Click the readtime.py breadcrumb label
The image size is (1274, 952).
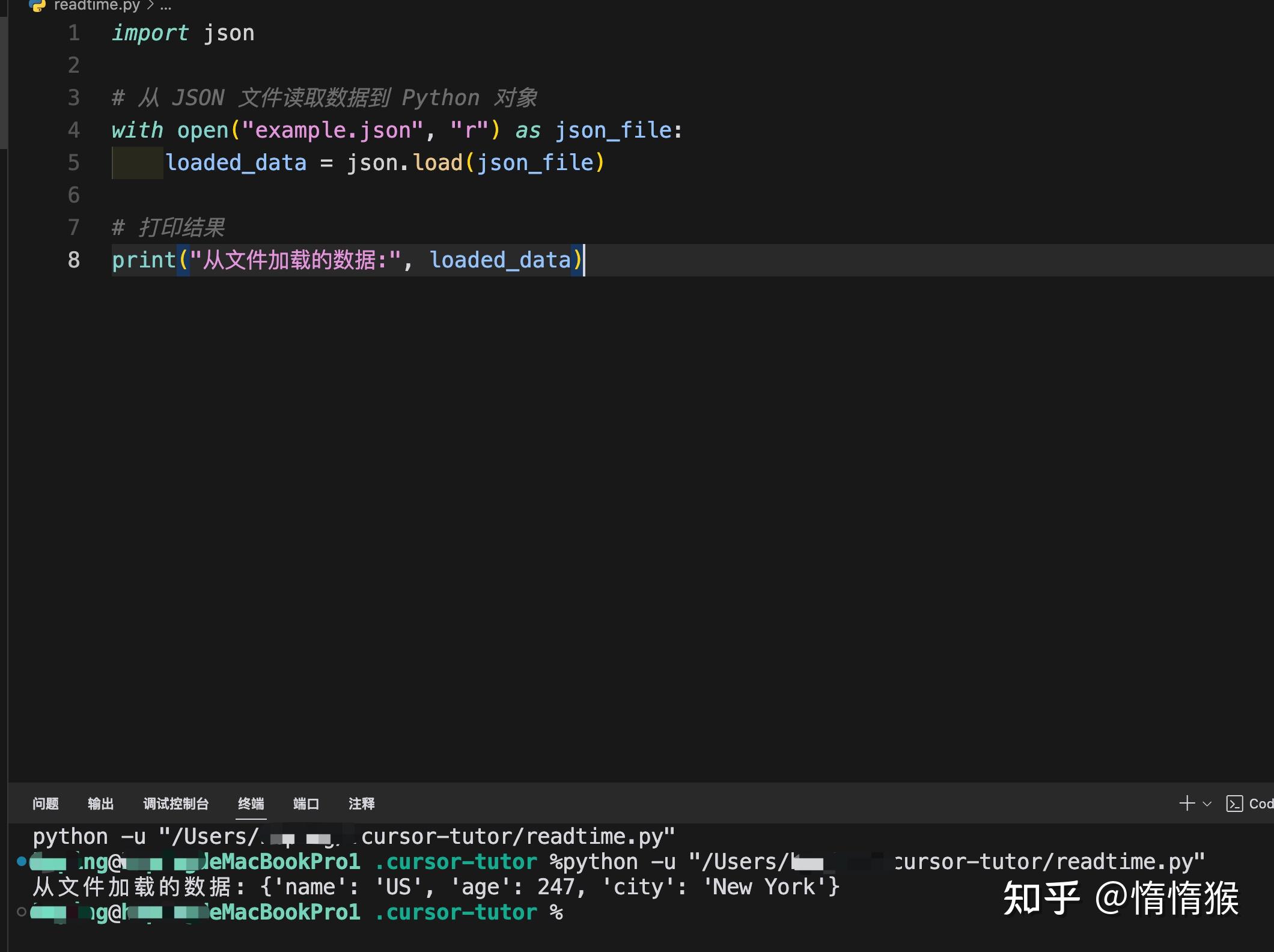(x=96, y=6)
